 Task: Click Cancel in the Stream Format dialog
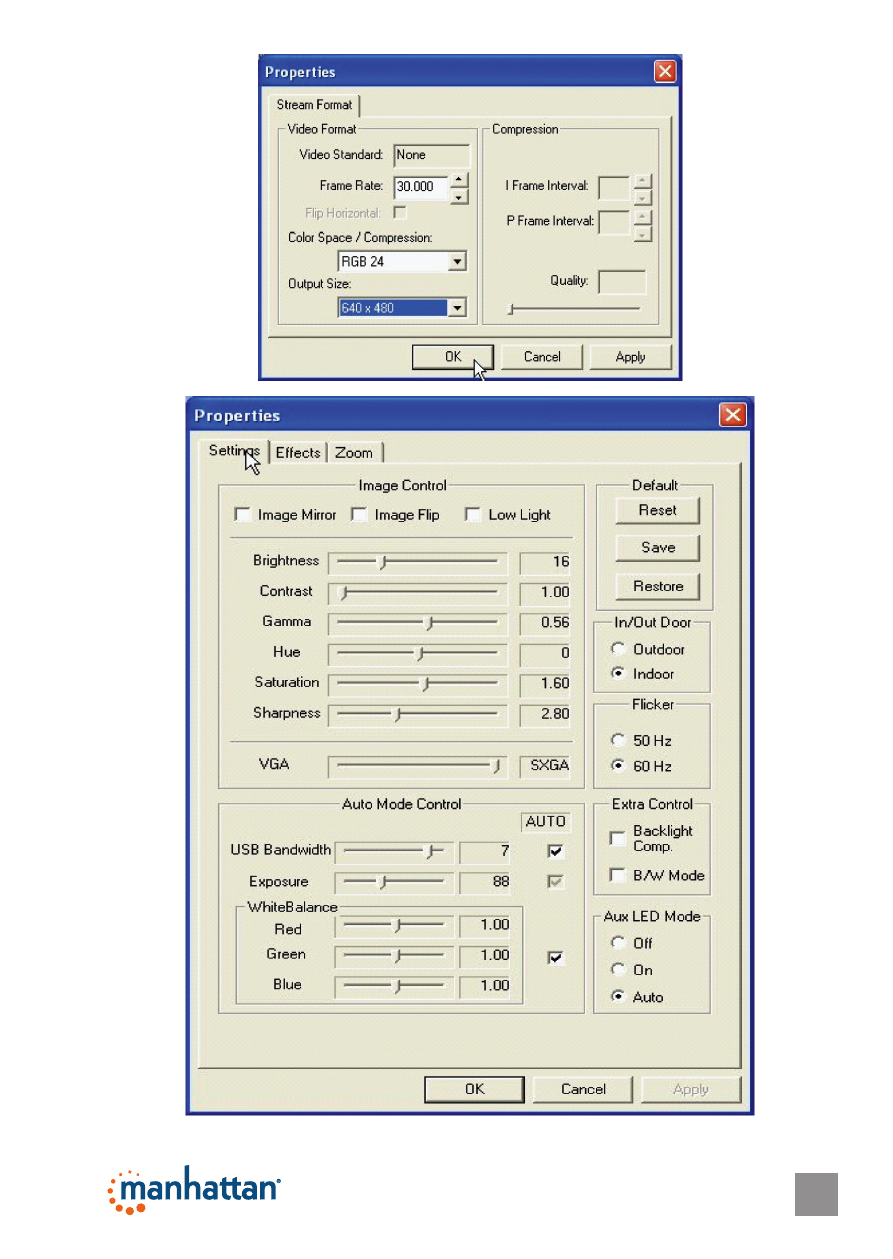coord(542,357)
